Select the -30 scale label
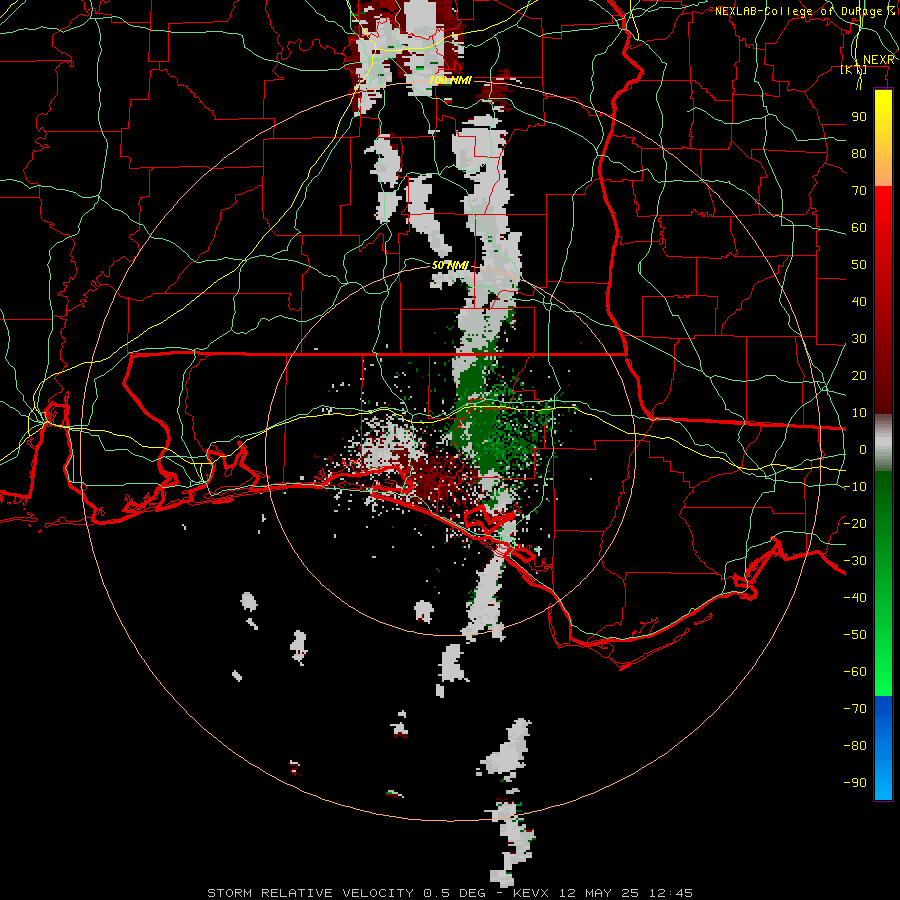Viewport: 900px width, 900px height. [x=855, y=561]
